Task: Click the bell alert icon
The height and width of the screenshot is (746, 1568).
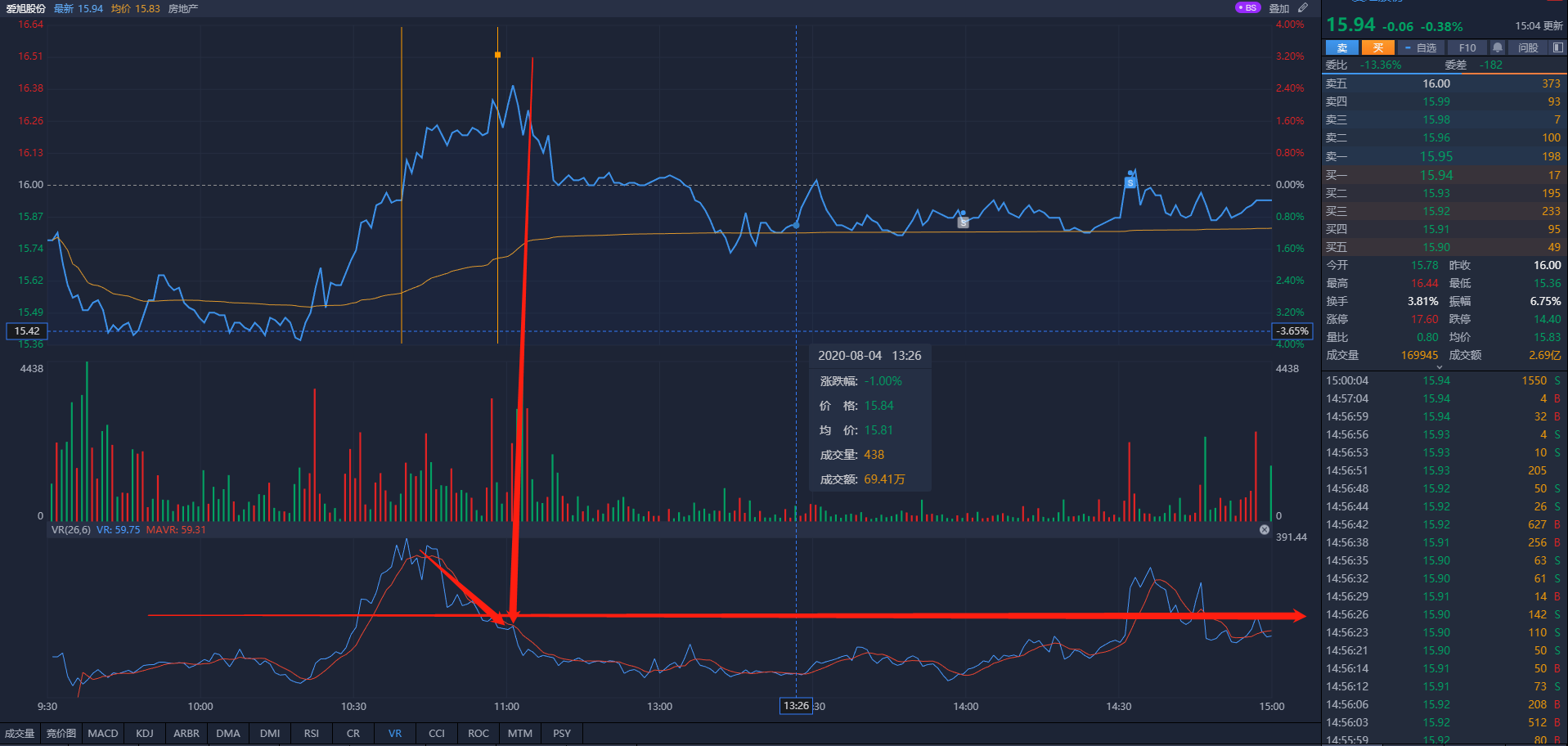Action: click(x=1498, y=47)
